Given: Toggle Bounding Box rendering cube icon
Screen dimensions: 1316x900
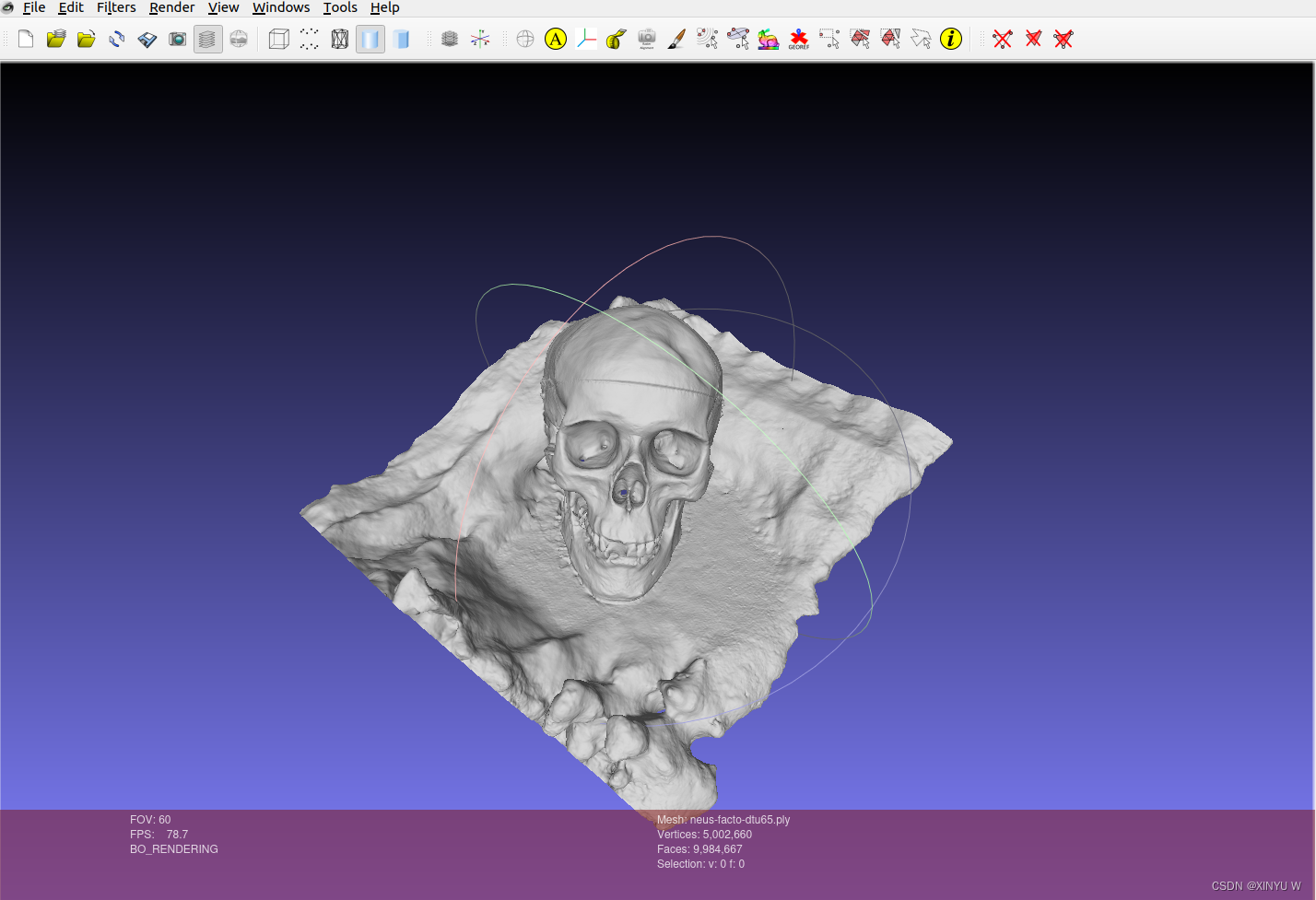Looking at the screenshot, I should click(x=279, y=39).
